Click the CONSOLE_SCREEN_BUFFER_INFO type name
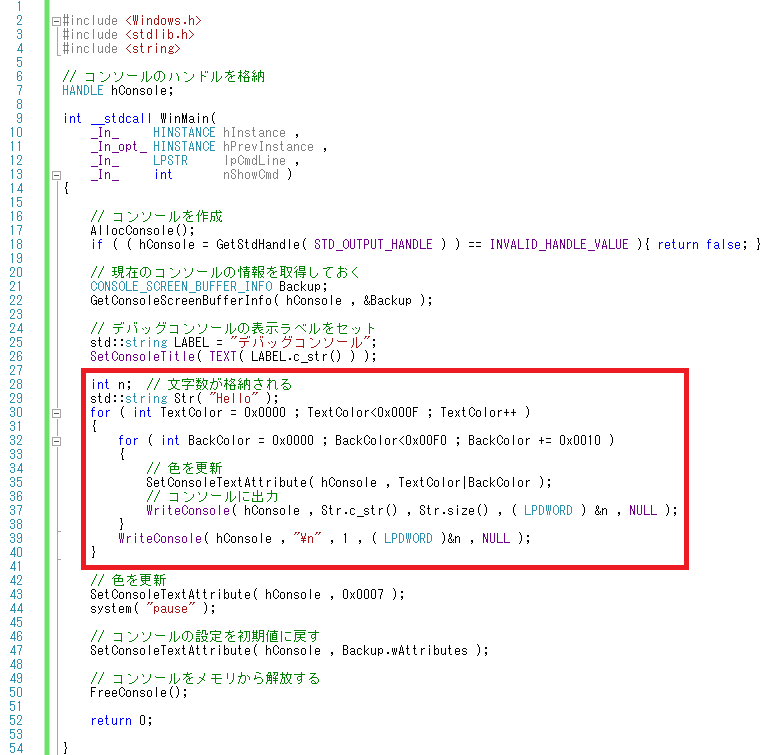The height and width of the screenshot is (755, 776). 181,286
